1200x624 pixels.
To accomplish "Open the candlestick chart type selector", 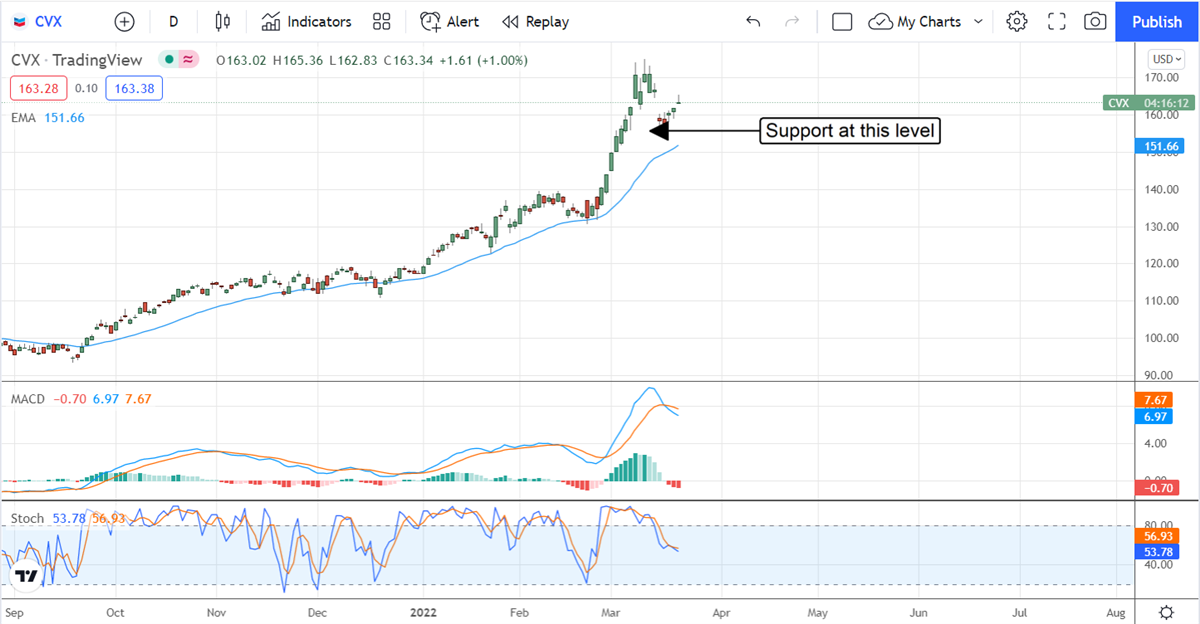I will coord(222,21).
